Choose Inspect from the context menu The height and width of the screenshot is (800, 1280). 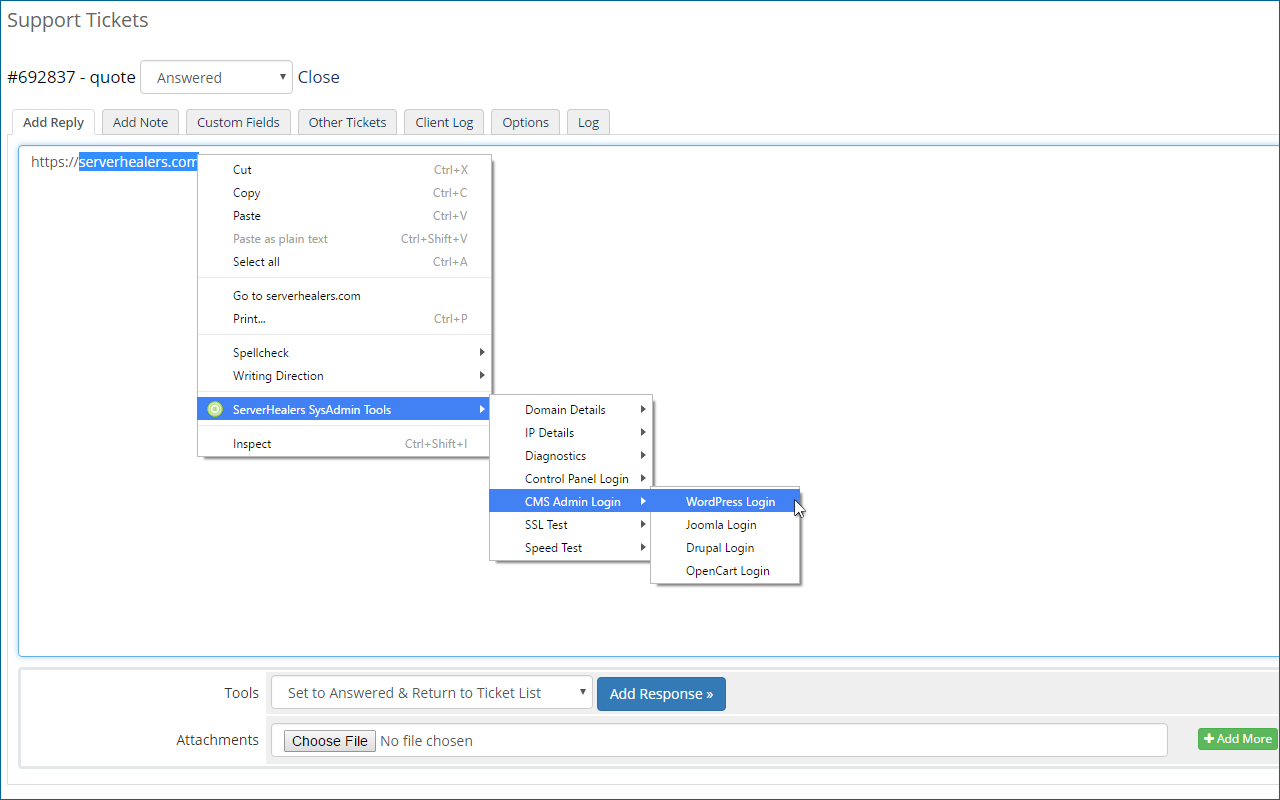coord(344,444)
